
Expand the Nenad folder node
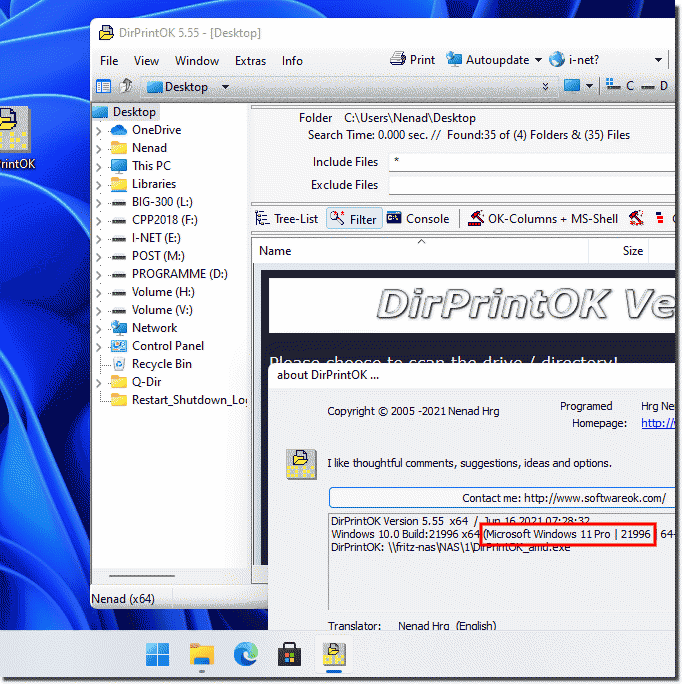click(99, 149)
